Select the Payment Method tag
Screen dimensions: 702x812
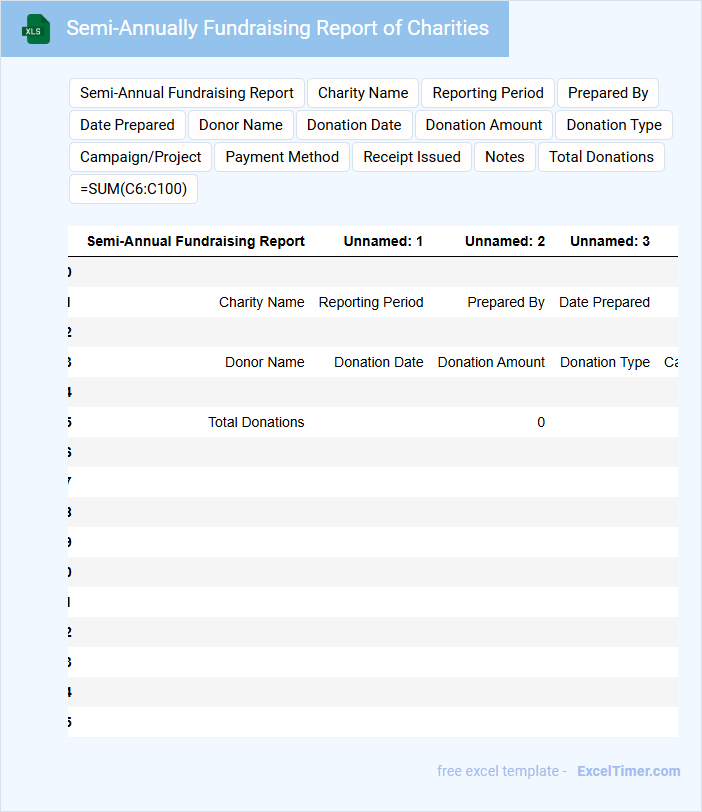[x=282, y=157]
